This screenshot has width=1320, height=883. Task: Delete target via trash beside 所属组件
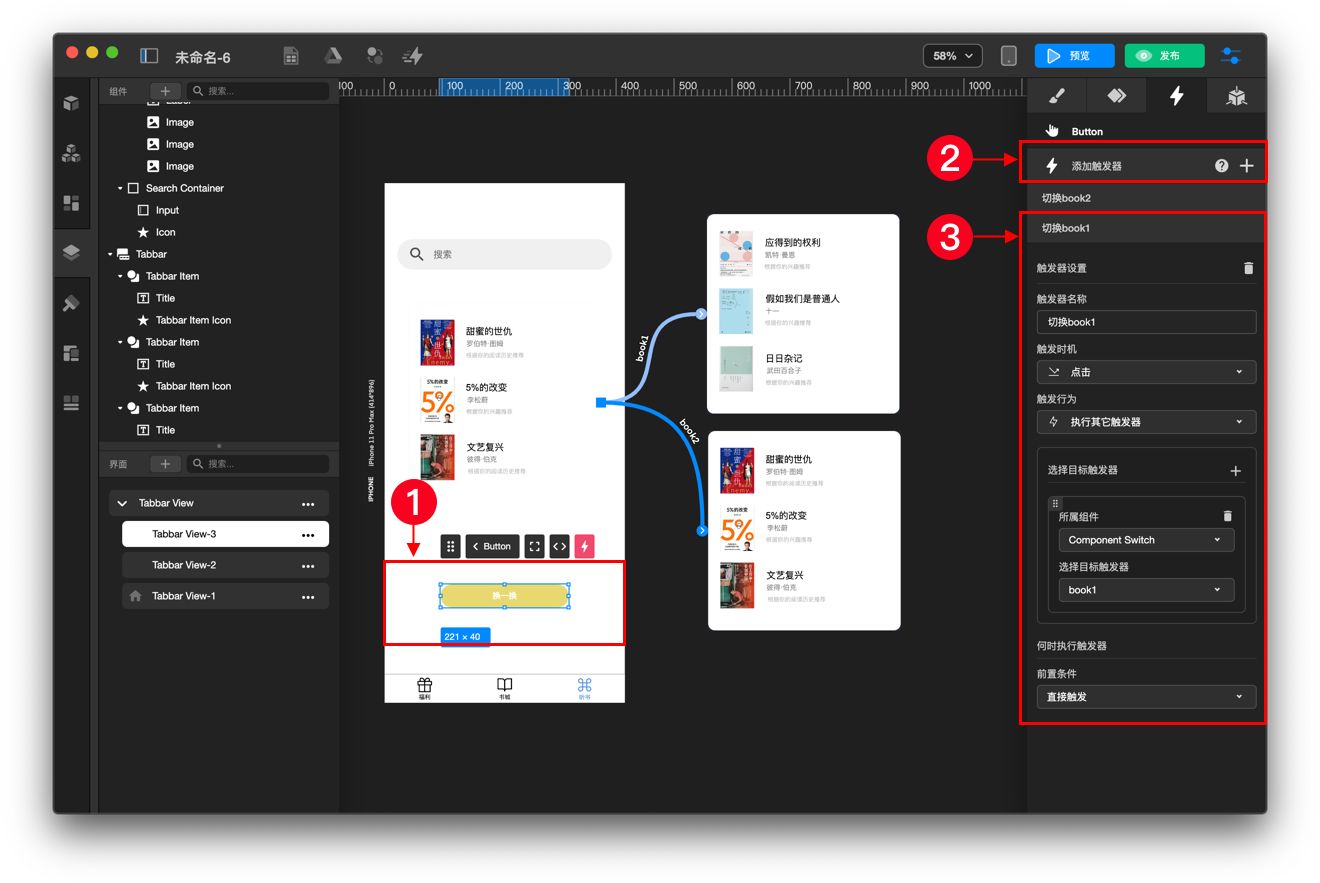[1228, 516]
